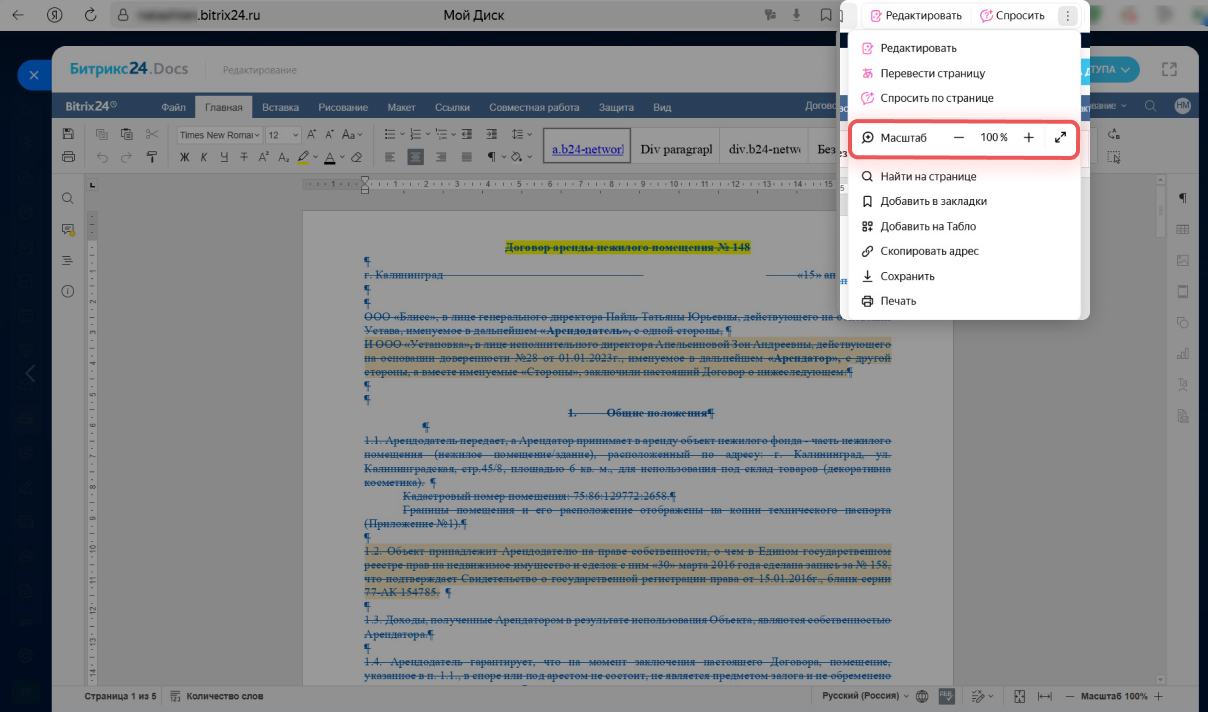Click the Copy icon in the toolbar

tap(100, 134)
